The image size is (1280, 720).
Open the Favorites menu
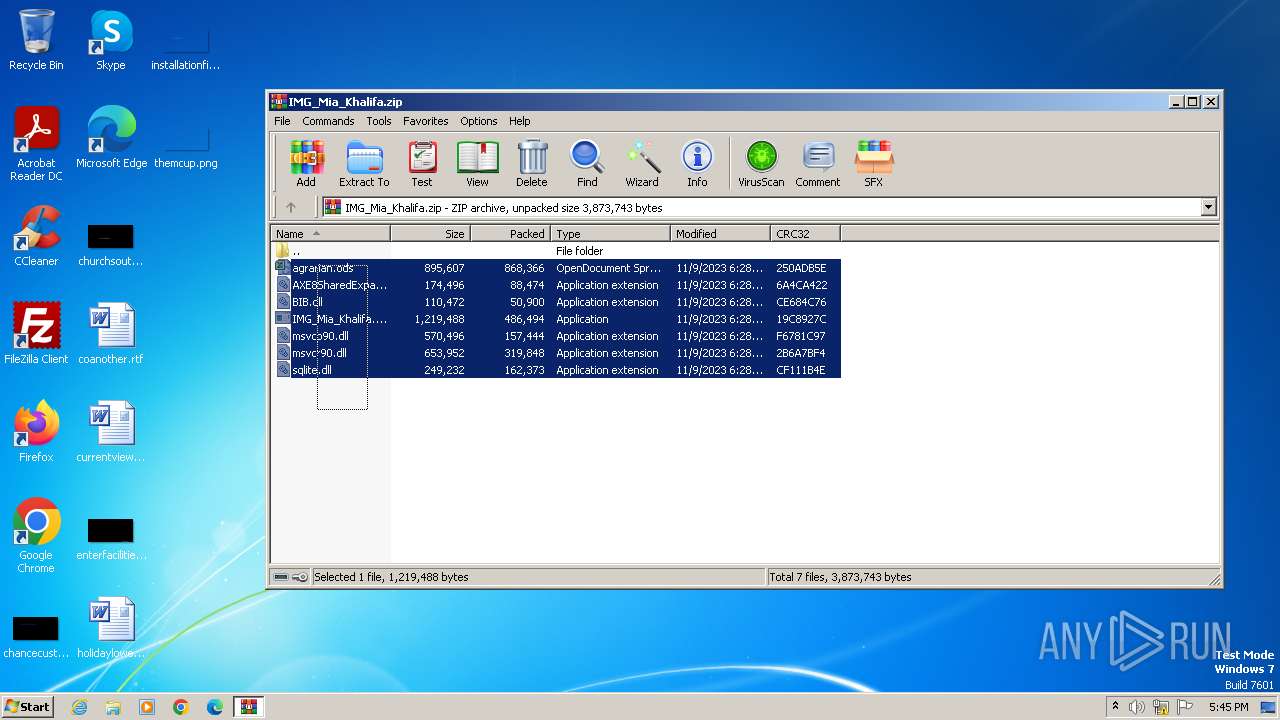pos(426,121)
